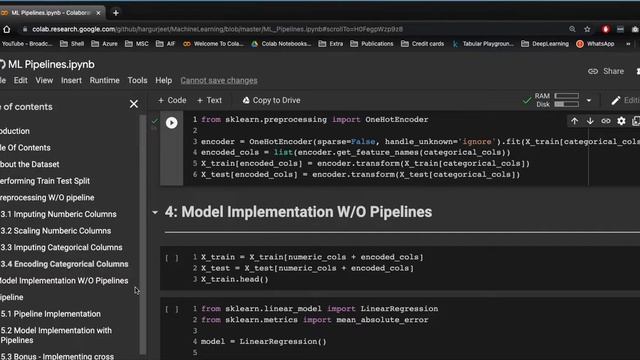Run the LinearRegression import cell

(171, 309)
